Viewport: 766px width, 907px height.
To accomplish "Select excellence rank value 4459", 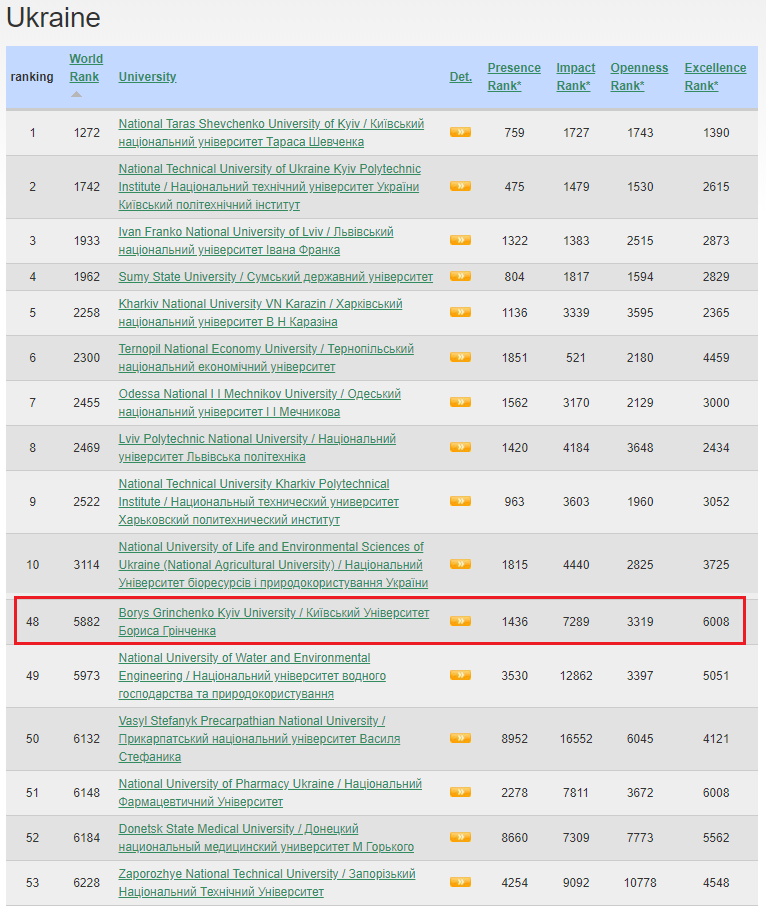I will 716,357.
